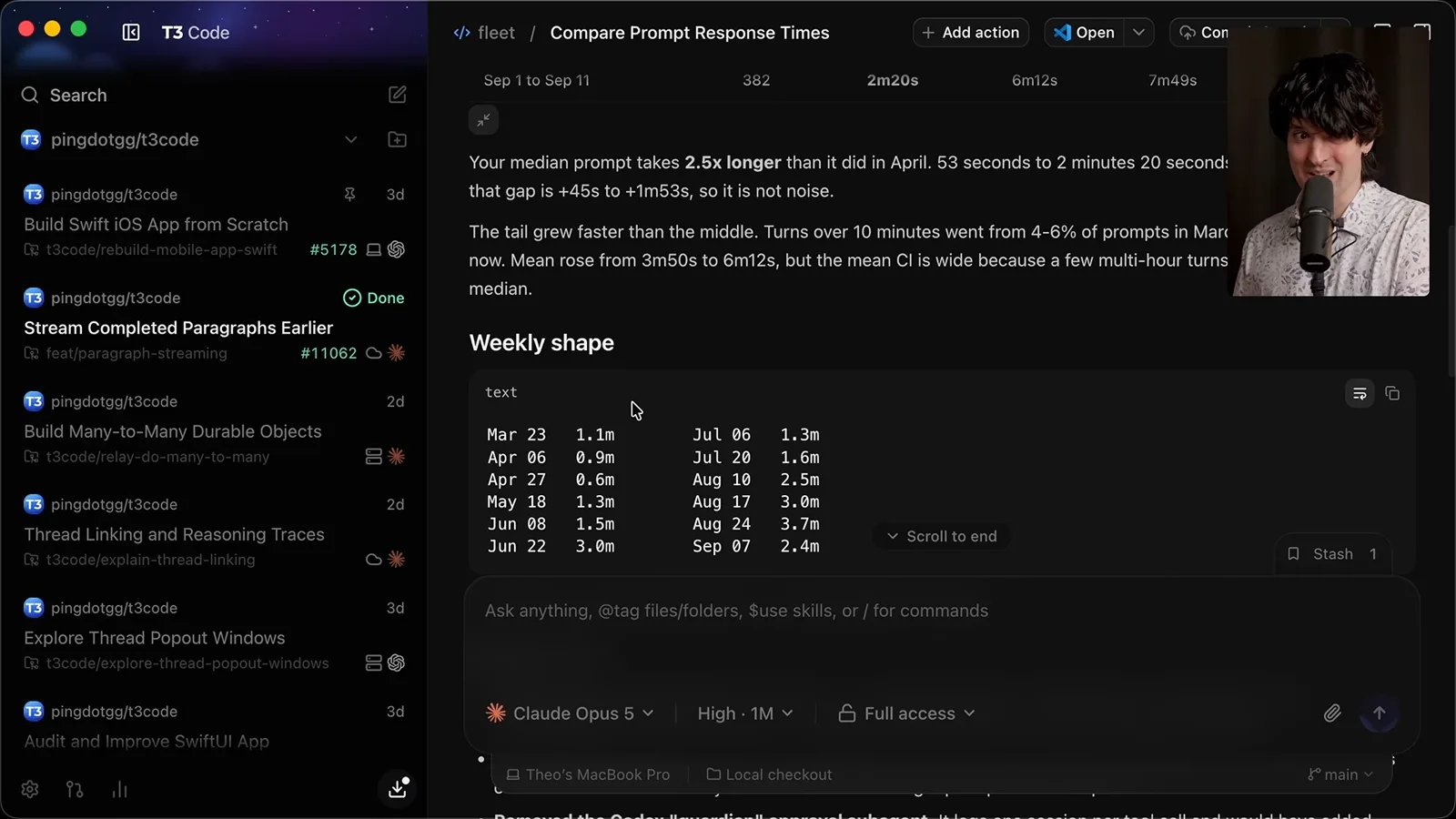Screen dimensions: 1456x819
Task: Open the Full access permissions dropdown
Action: (906, 713)
